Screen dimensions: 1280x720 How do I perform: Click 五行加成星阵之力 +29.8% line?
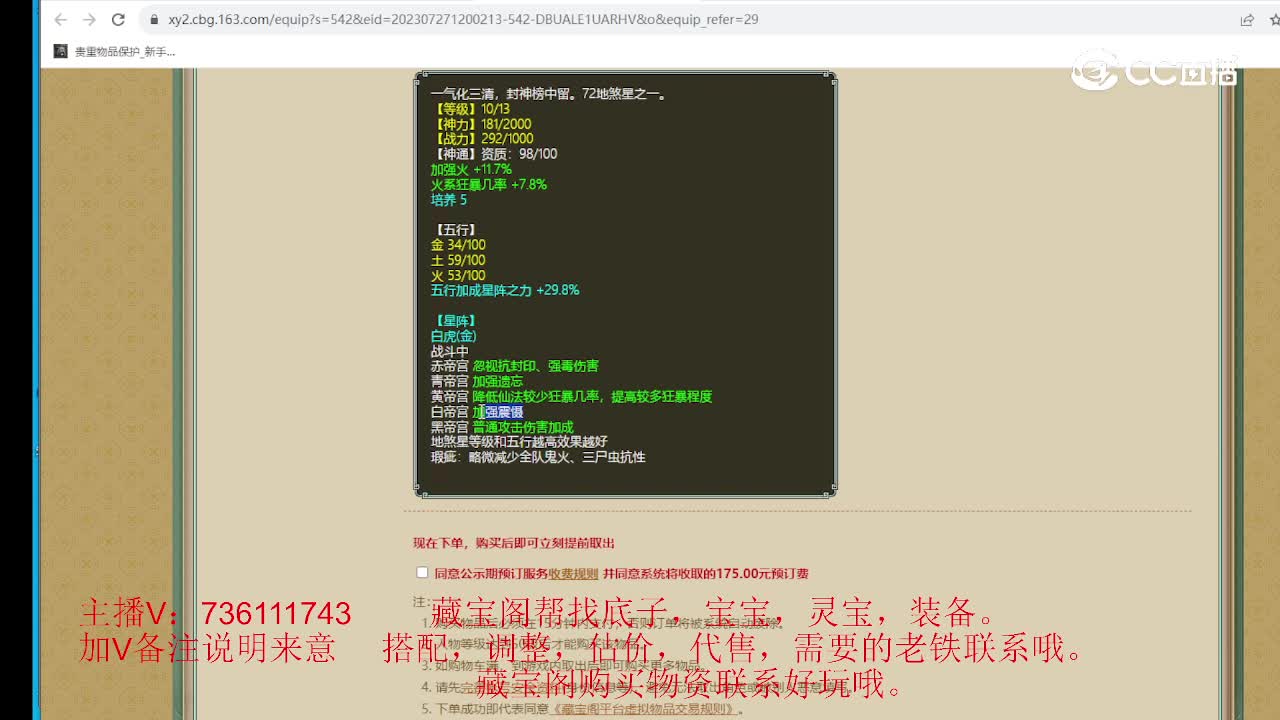pos(505,290)
